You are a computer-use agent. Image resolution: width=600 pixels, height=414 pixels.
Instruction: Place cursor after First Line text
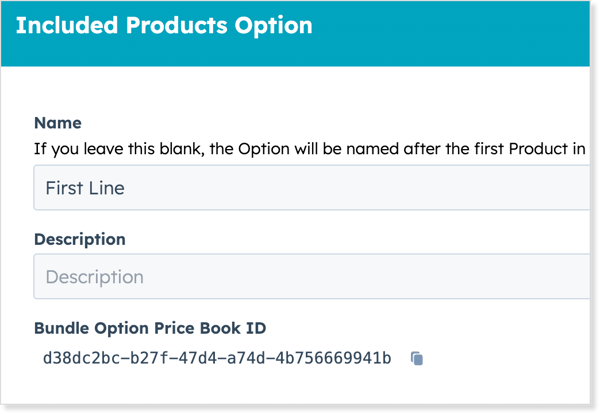(x=126, y=188)
